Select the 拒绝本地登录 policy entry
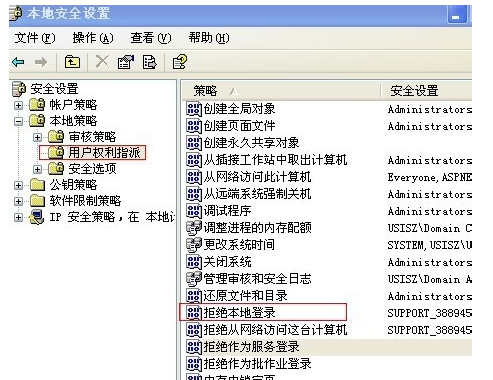This screenshot has width=493, height=380. 239,313
